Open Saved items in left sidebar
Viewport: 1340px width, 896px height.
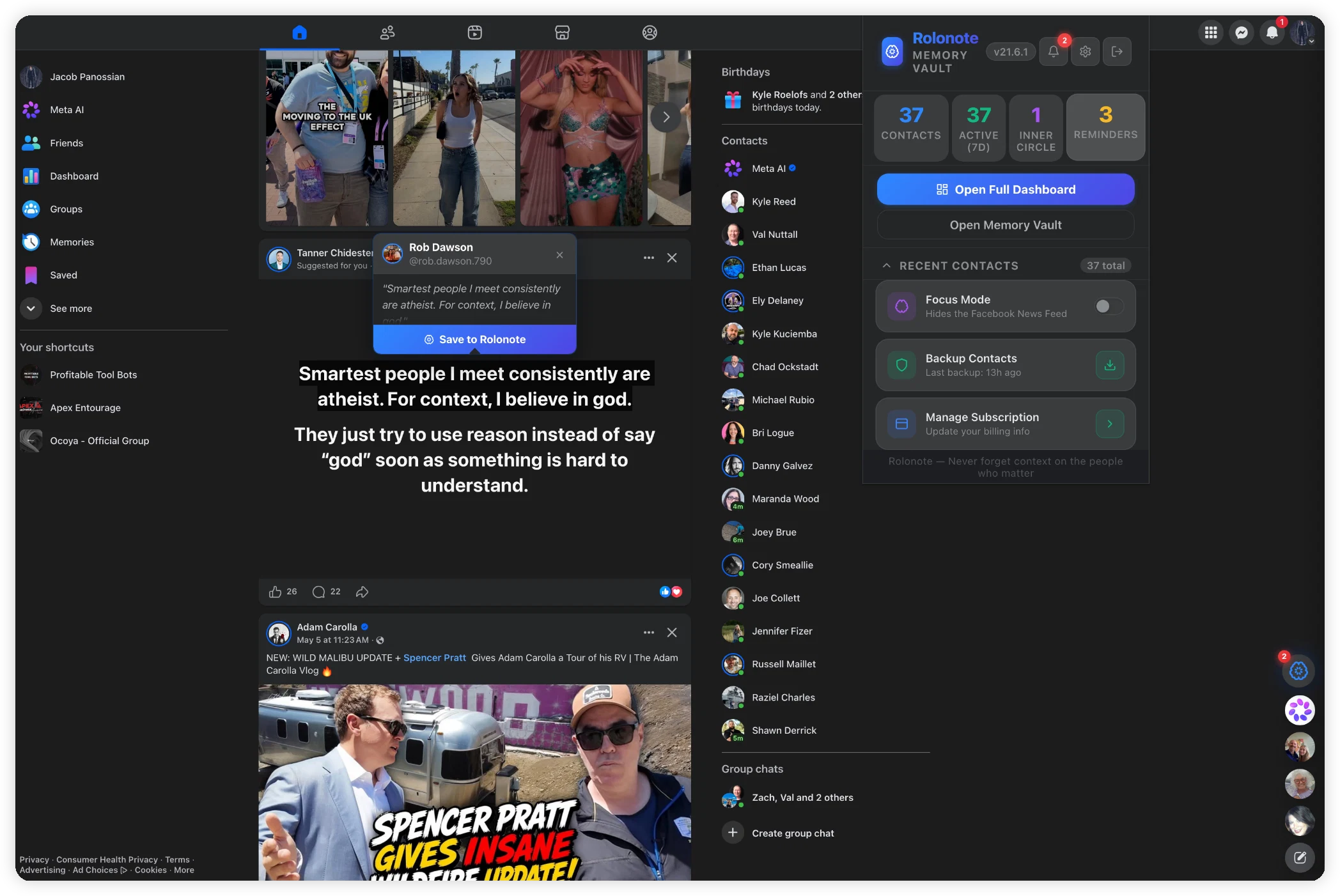63,275
